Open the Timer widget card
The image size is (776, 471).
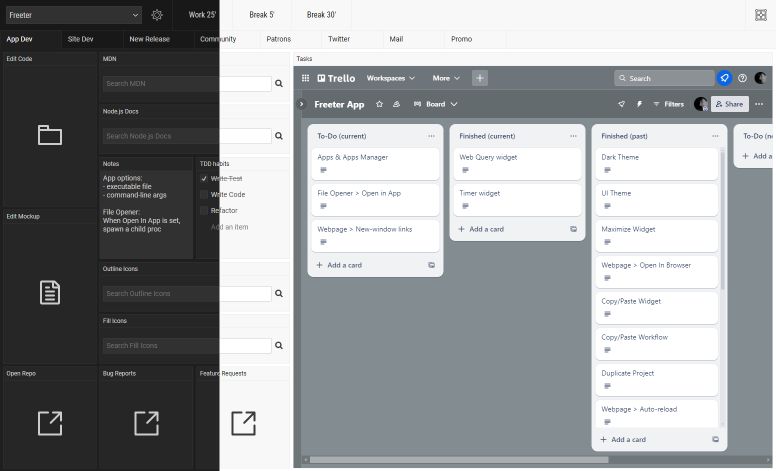tap(517, 200)
